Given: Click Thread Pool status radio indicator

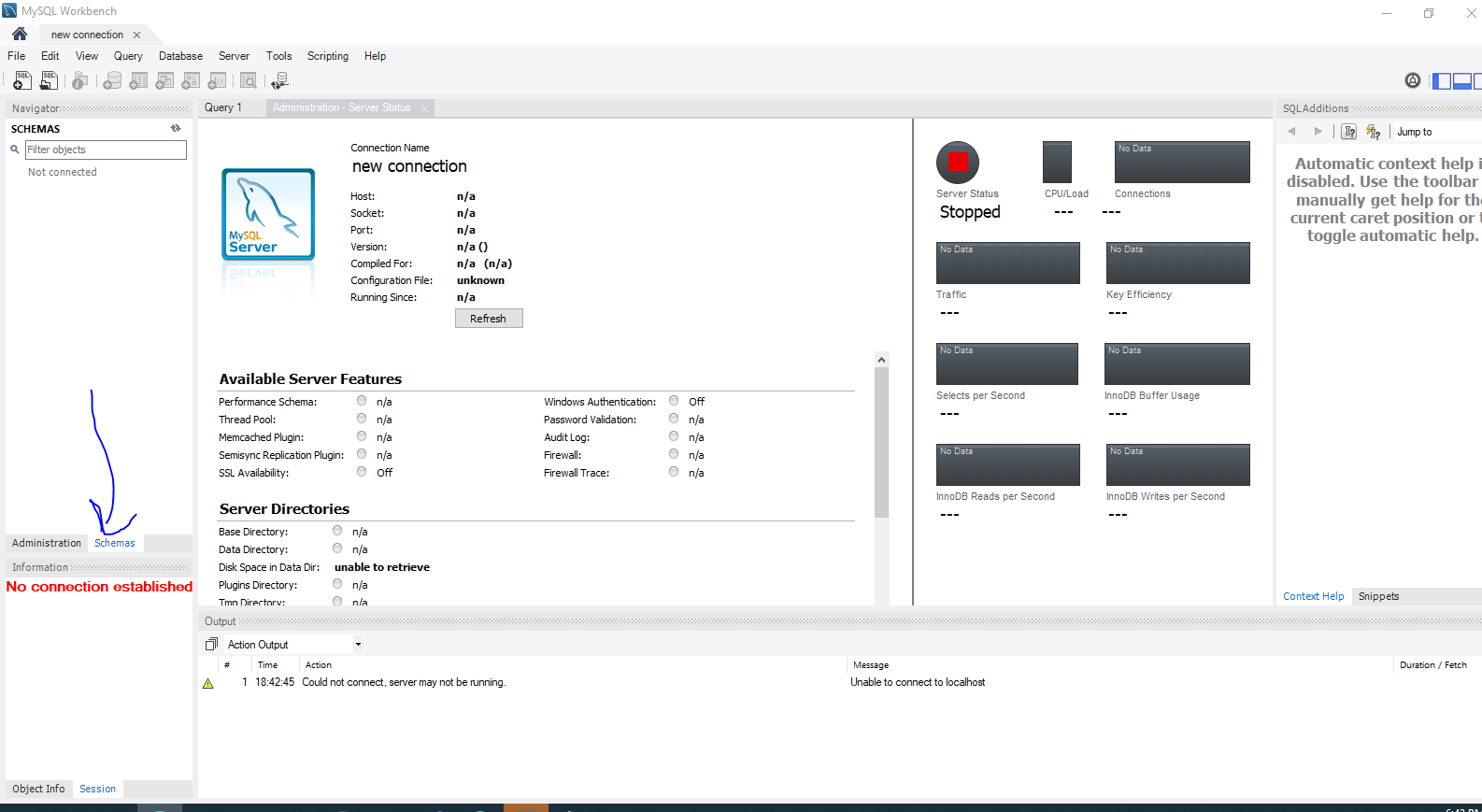Looking at the screenshot, I should [x=362, y=419].
